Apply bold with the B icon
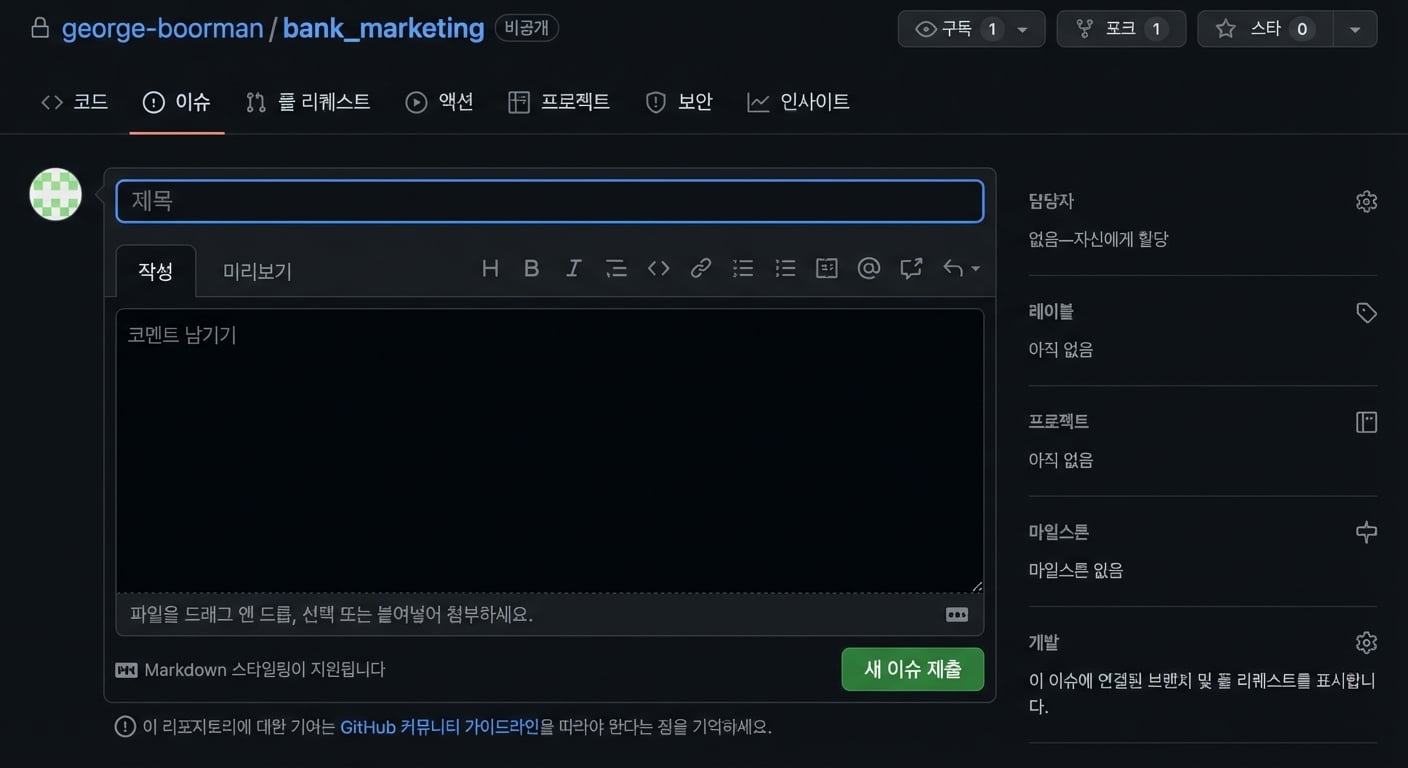 pos(532,268)
